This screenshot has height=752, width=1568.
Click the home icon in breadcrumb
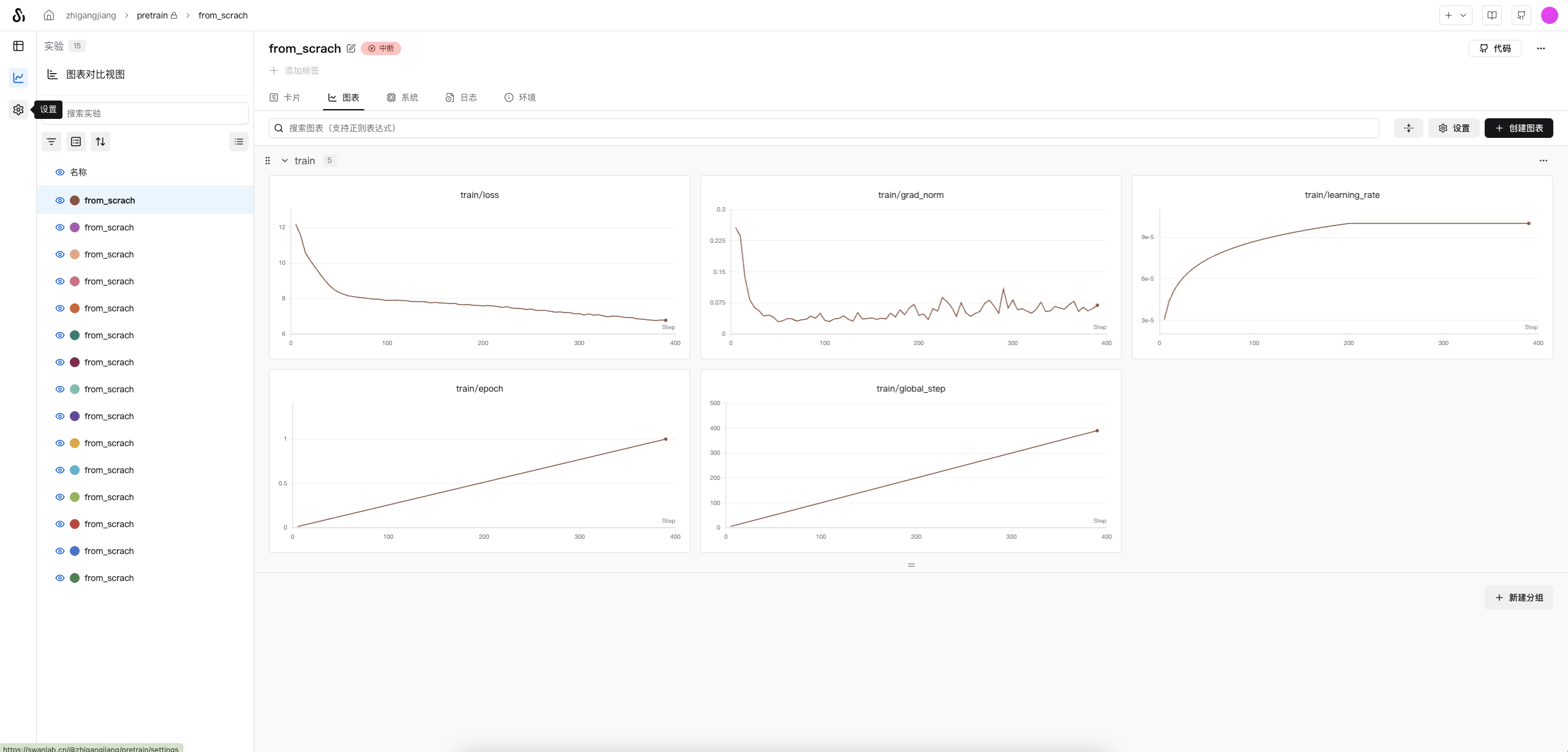pyautogui.click(x=49, y=15)
